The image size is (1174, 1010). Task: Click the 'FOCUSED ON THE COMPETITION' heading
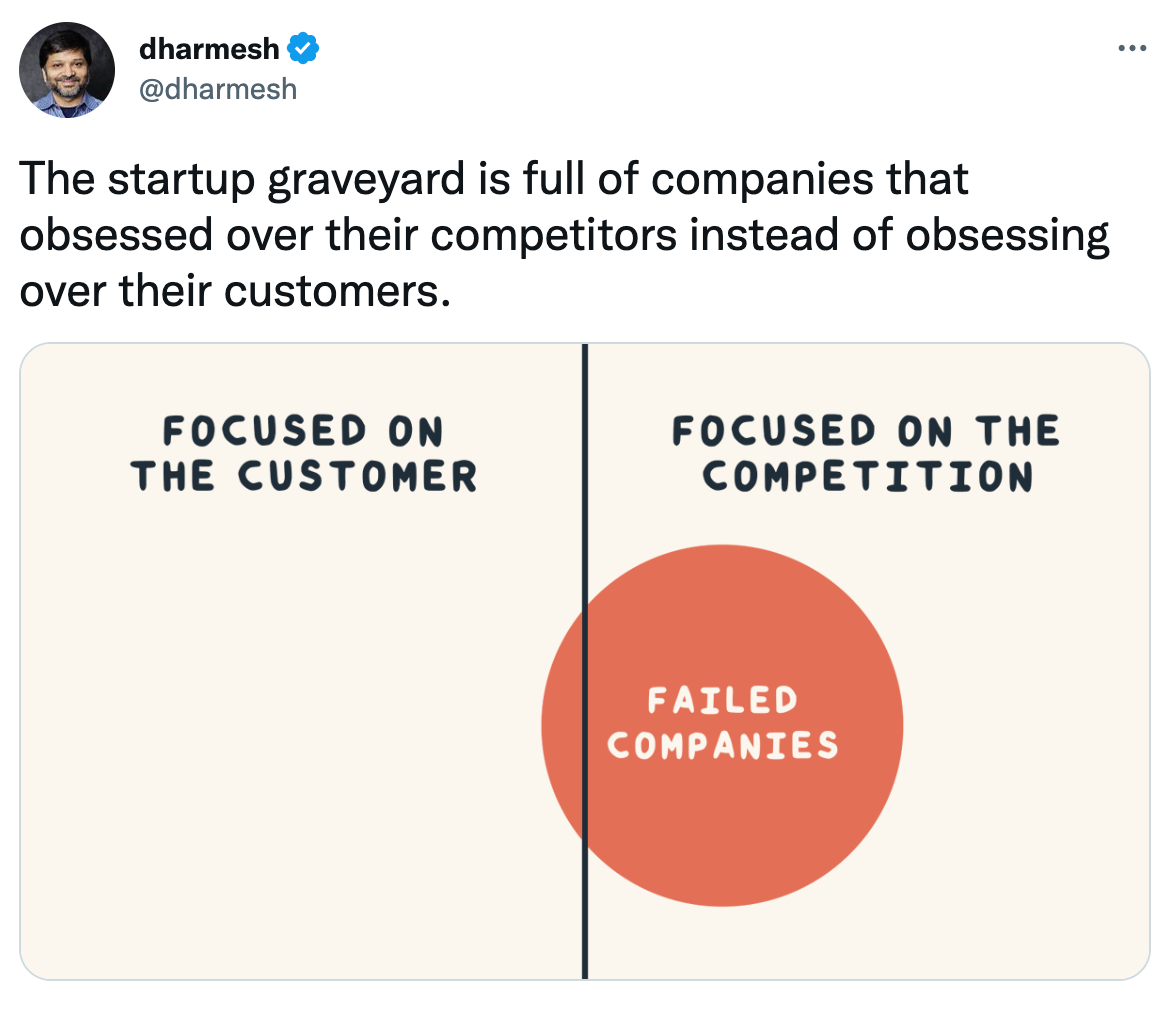866,452
